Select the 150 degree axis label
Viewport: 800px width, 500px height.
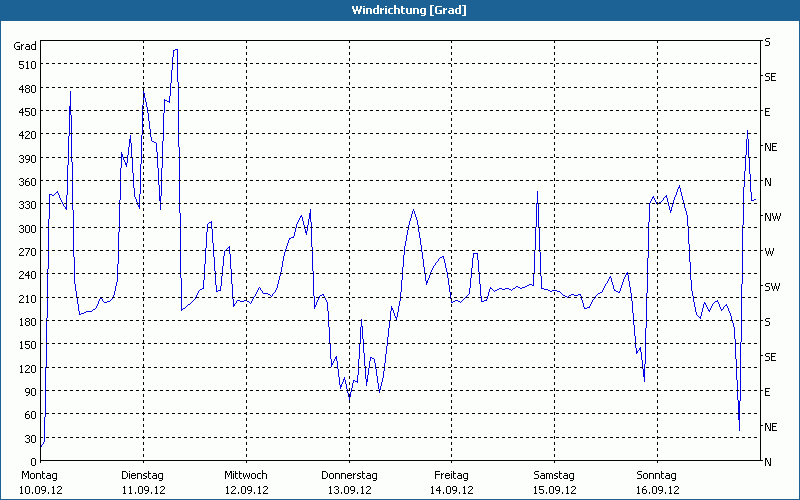[x=28, y=345]
